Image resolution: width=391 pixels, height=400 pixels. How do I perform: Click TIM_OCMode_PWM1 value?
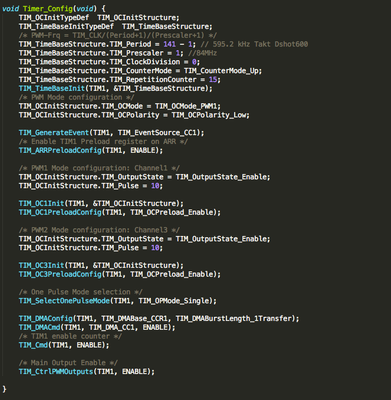pos(186,106)
